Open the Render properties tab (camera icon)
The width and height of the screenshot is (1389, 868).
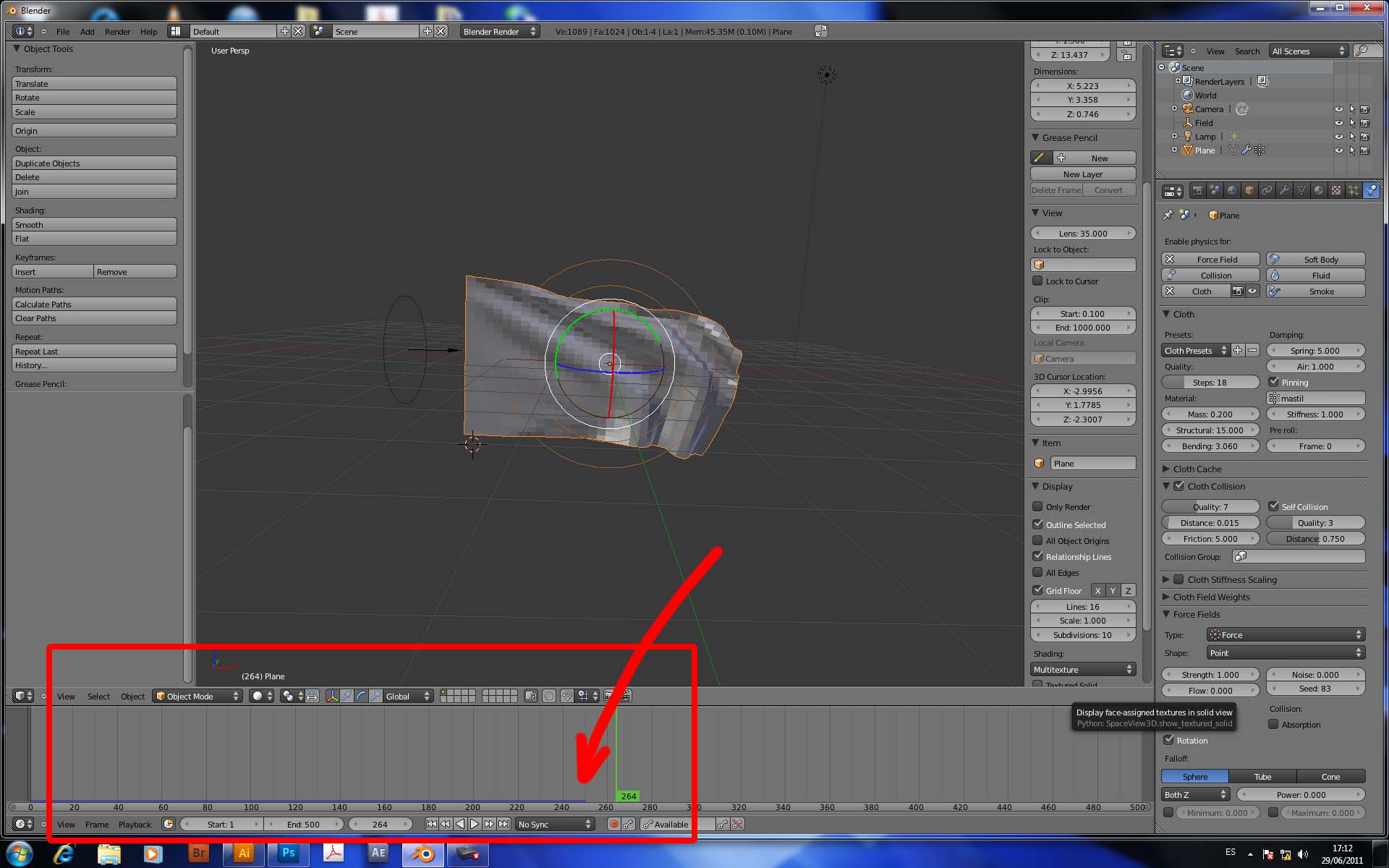1197,191
